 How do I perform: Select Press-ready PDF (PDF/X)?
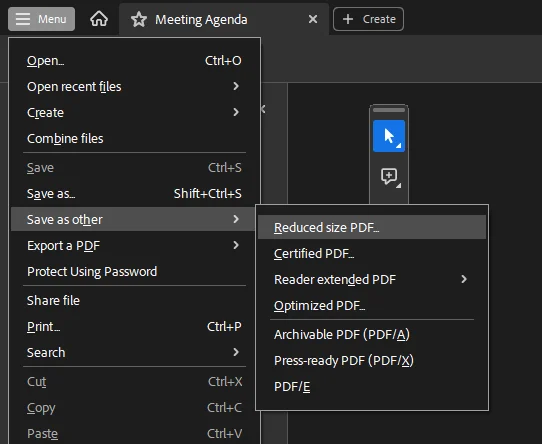pos(372,360)
